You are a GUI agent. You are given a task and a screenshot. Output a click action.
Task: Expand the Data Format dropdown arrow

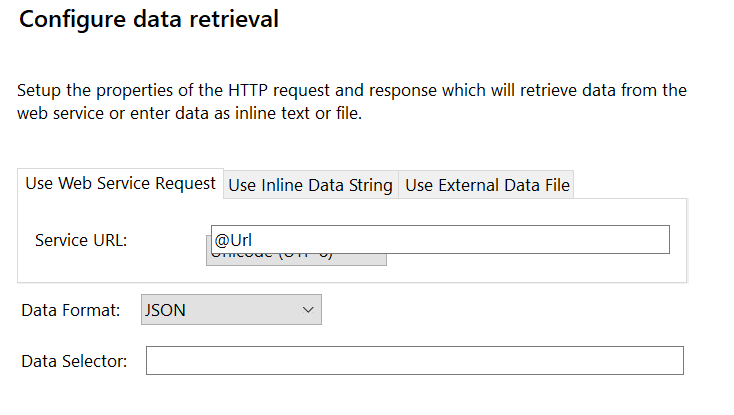(308, 309)
